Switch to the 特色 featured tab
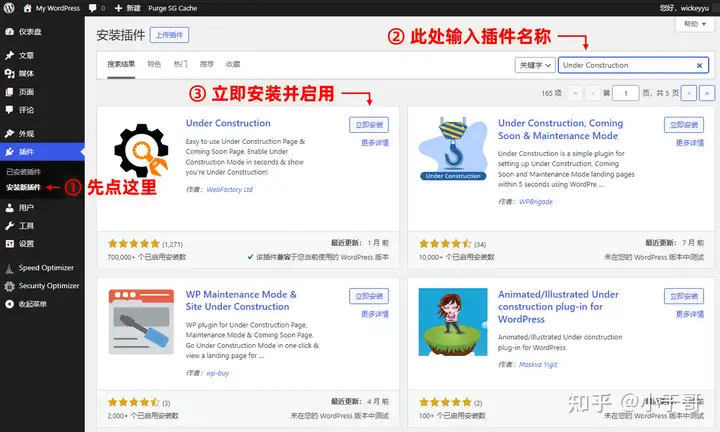This screenshot has height=432, width=720. 154,64
